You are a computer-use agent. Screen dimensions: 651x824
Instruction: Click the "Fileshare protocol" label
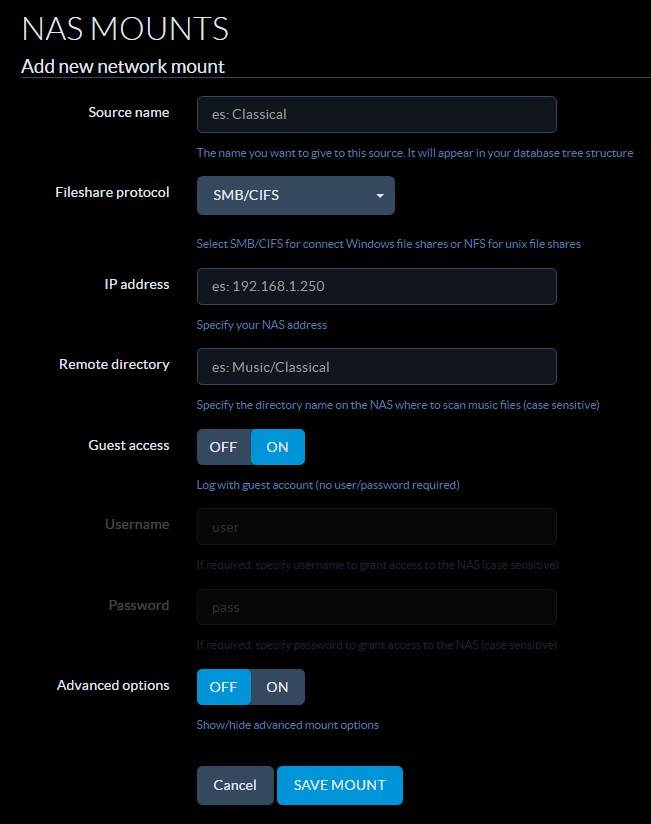pos(112,192)
